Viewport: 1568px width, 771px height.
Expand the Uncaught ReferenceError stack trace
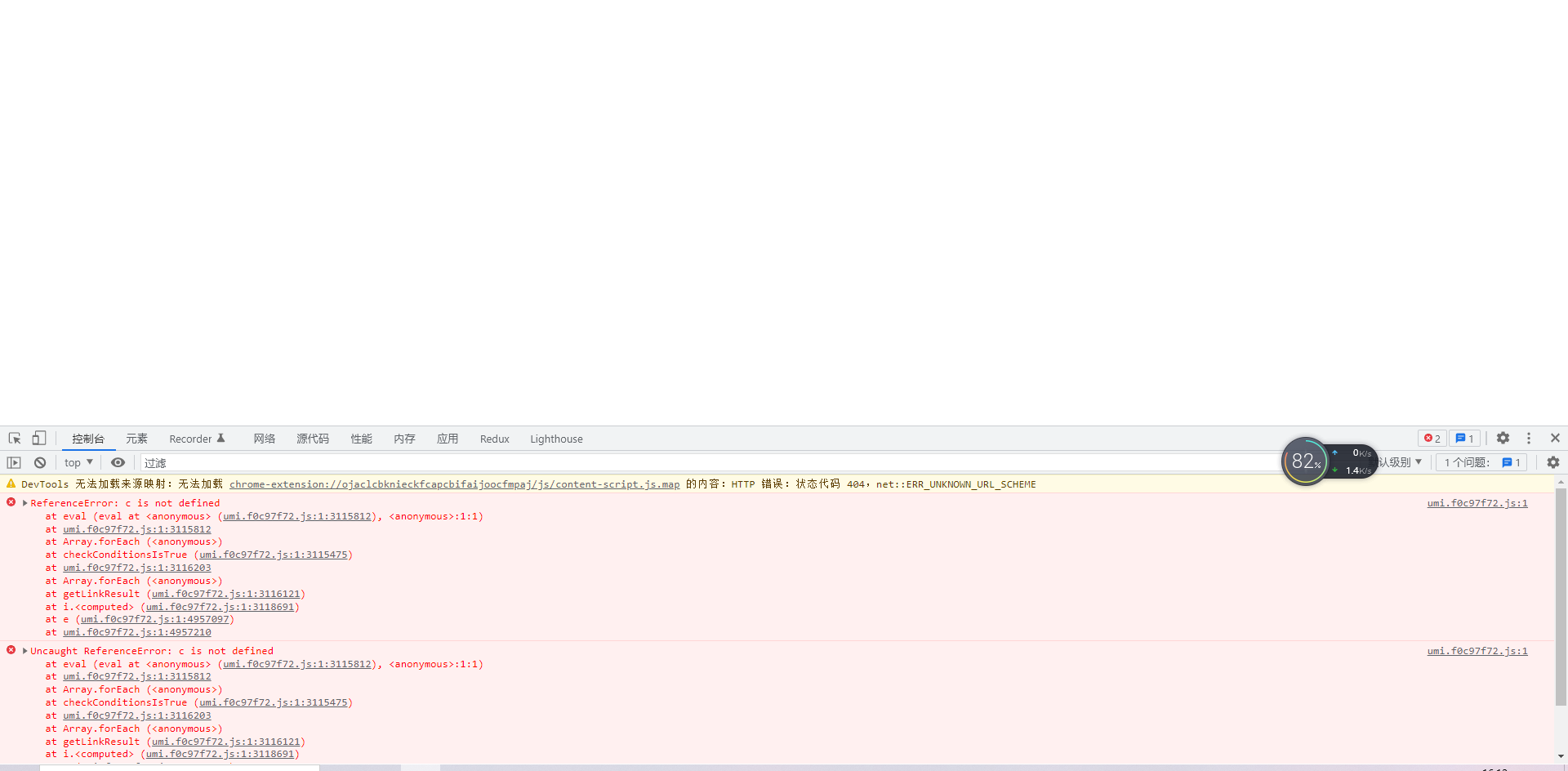coord(24,650)
